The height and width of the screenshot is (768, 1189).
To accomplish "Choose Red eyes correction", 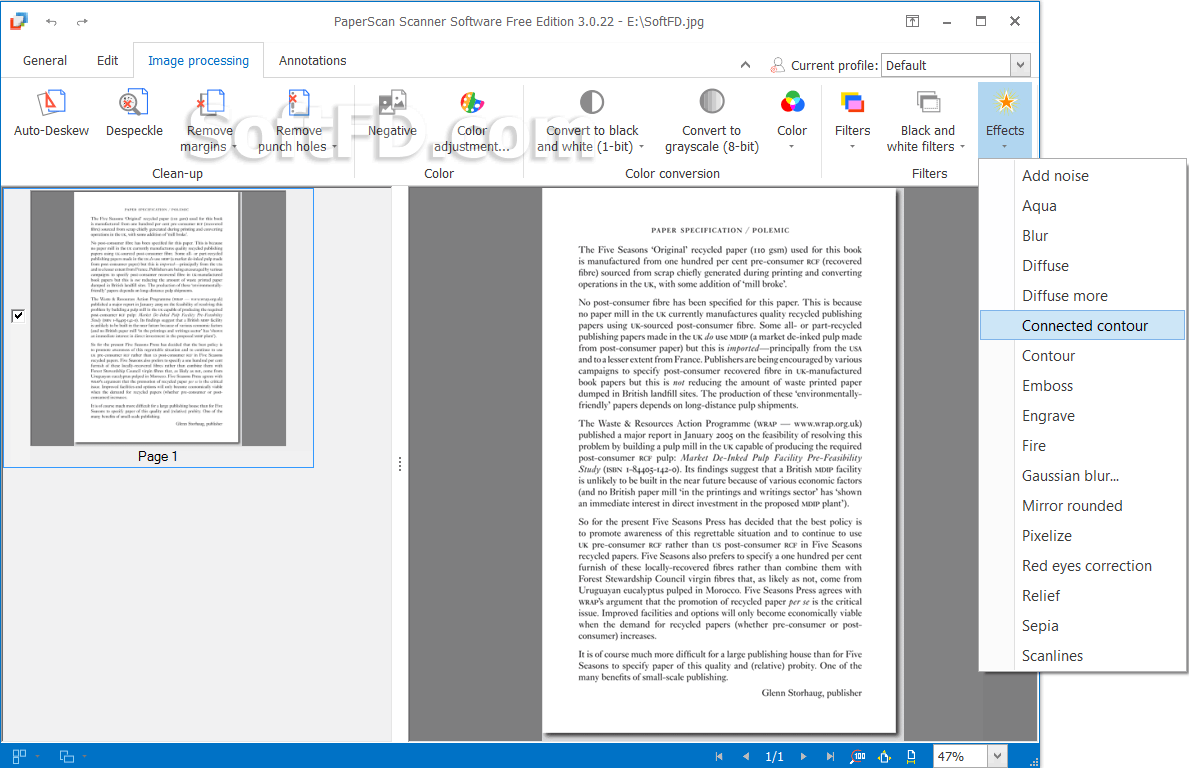I will pos(1083,566).
